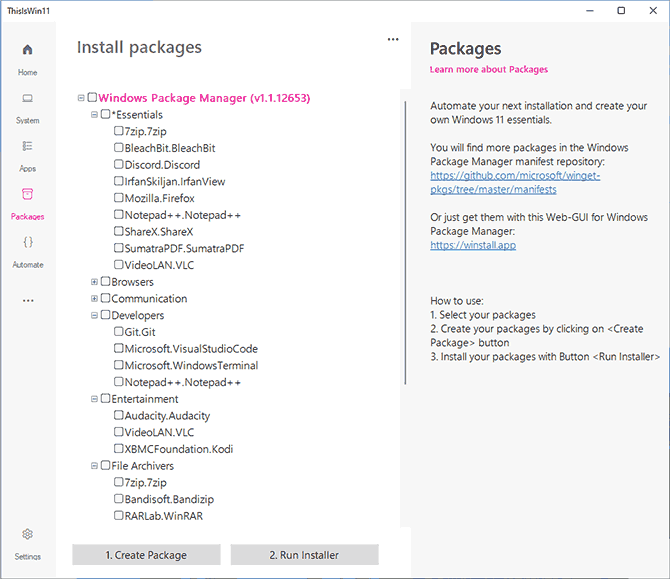Select Notepad++ row under Essentials

tap(182, 215)
